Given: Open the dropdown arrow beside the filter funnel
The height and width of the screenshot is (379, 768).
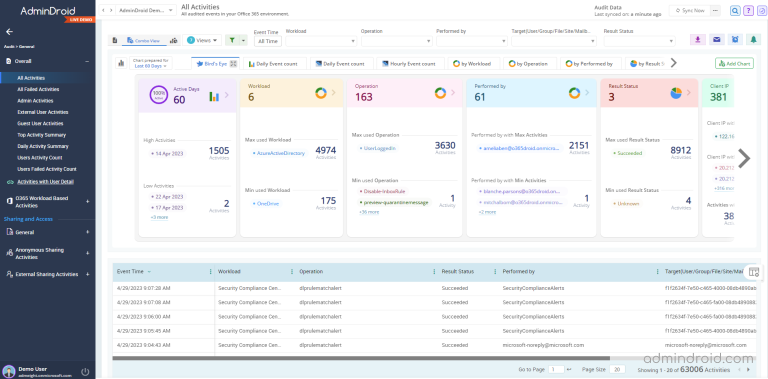Looking at the screenshot, I should coord(243,41).
